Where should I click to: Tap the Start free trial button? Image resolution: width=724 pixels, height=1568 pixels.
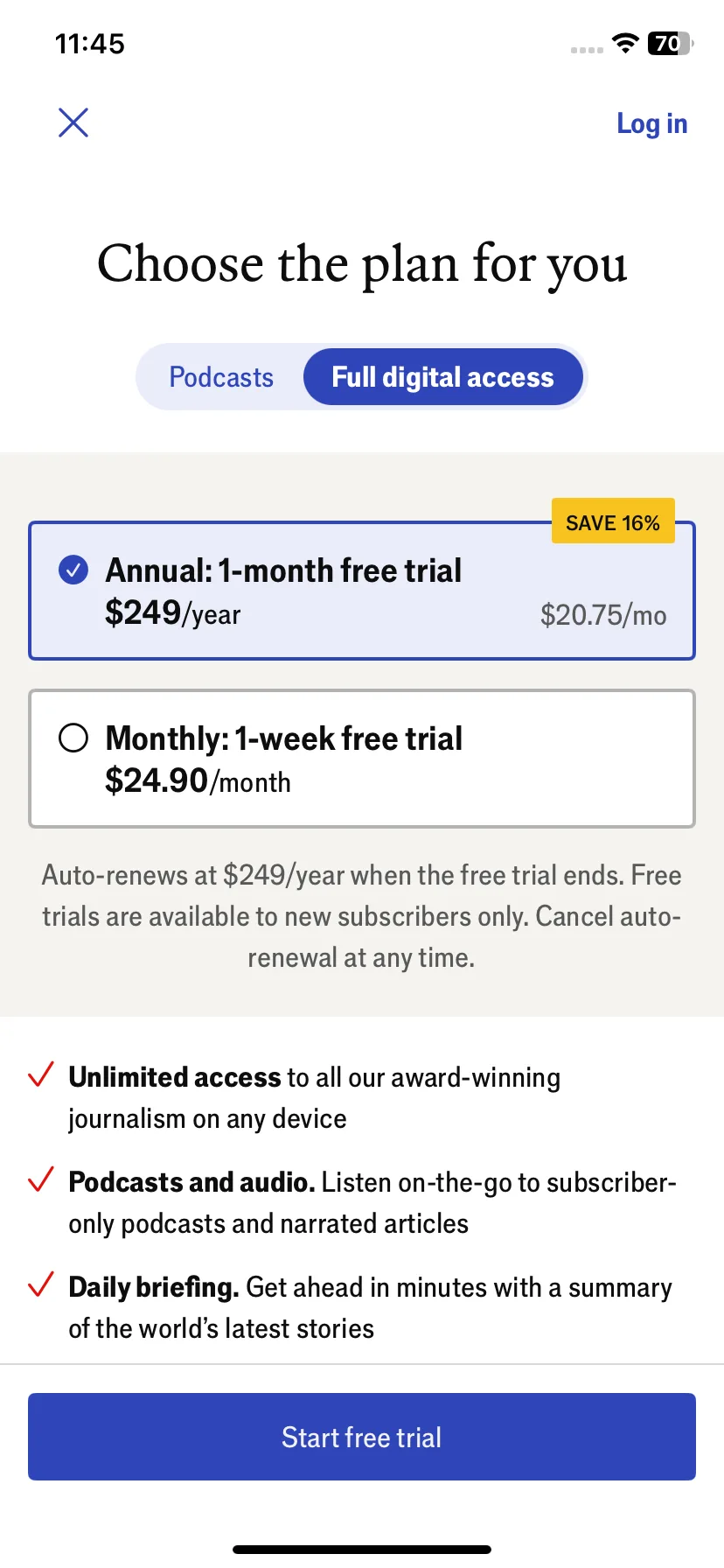point(362,1437)
